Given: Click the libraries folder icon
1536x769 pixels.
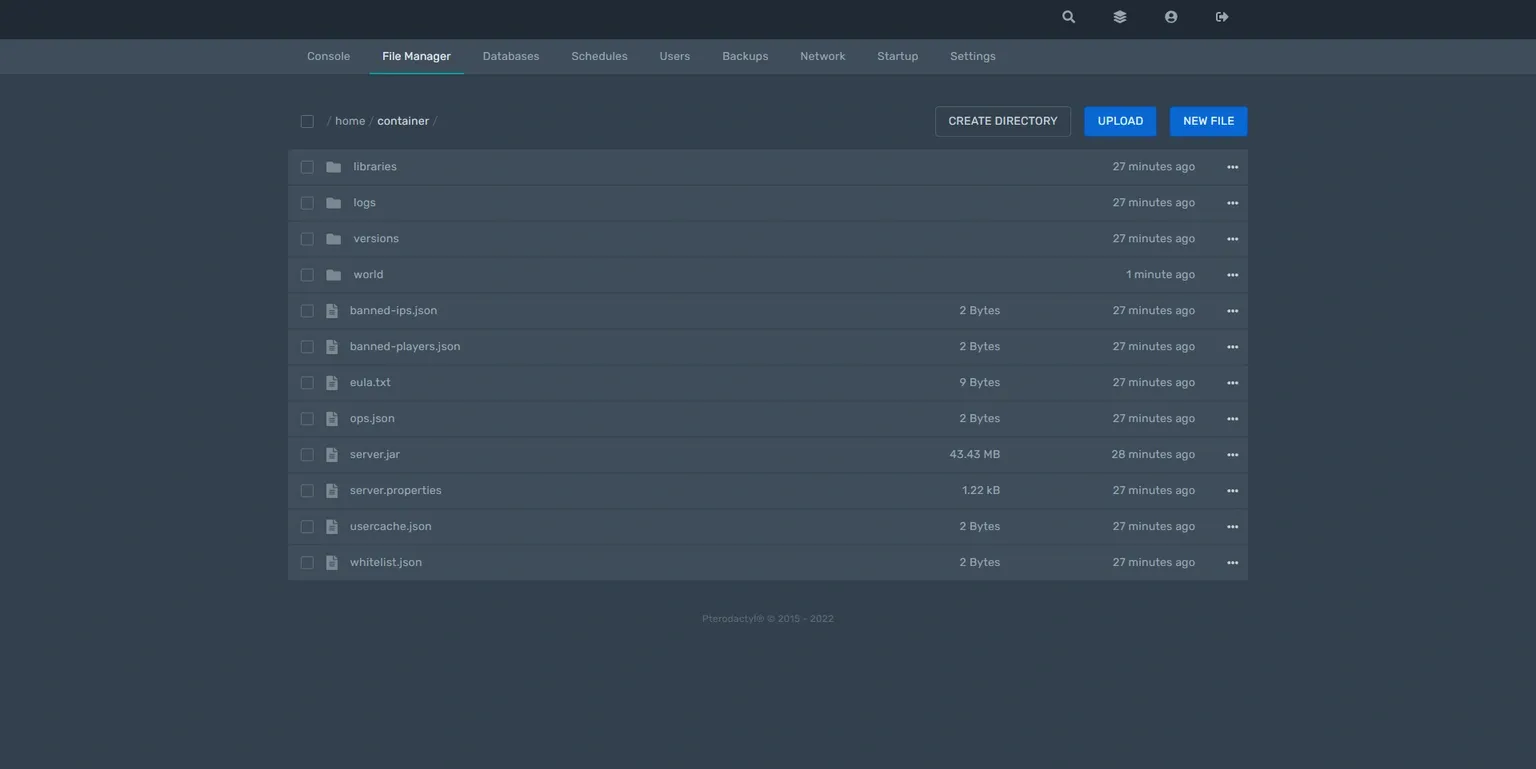Looking at the screenshot, I should tap(334, 167).
